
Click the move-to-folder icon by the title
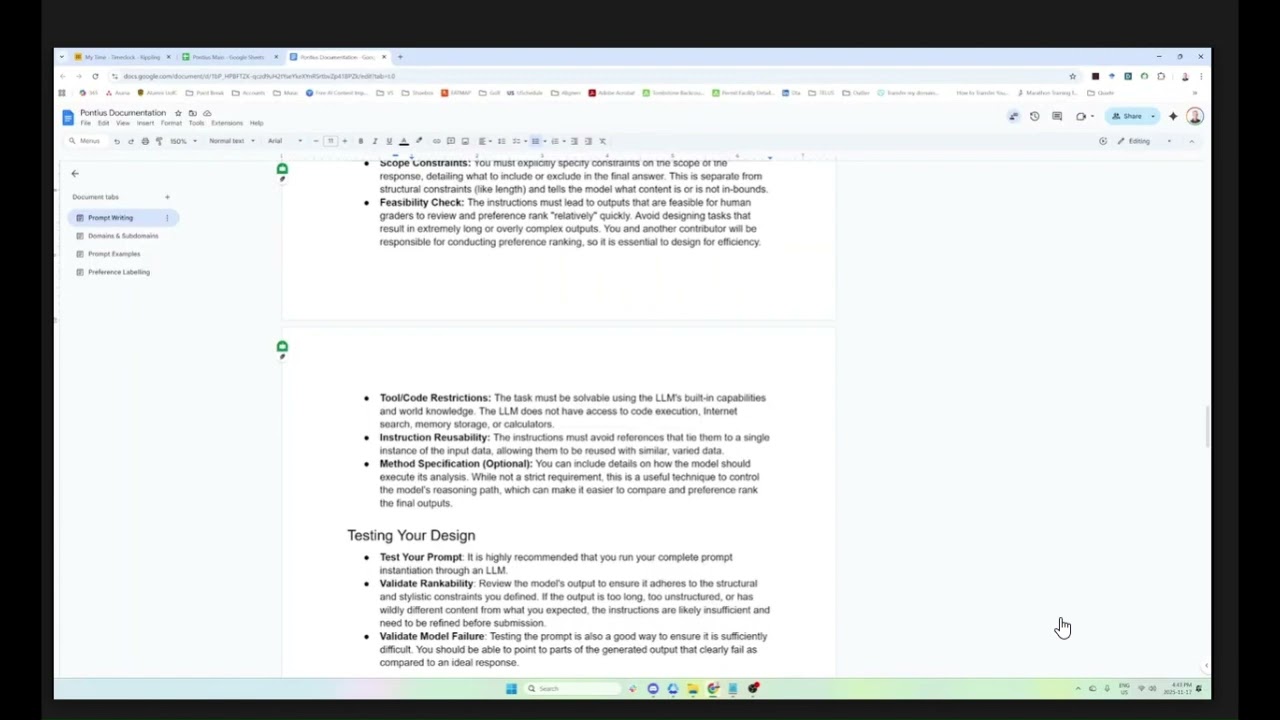point(192,113)
